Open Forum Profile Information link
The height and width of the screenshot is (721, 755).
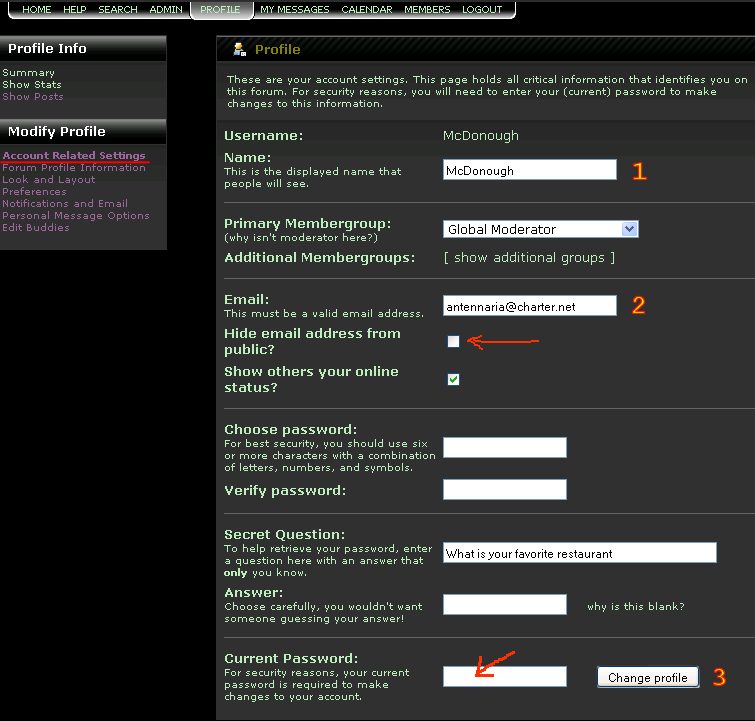tap(74, 168)
